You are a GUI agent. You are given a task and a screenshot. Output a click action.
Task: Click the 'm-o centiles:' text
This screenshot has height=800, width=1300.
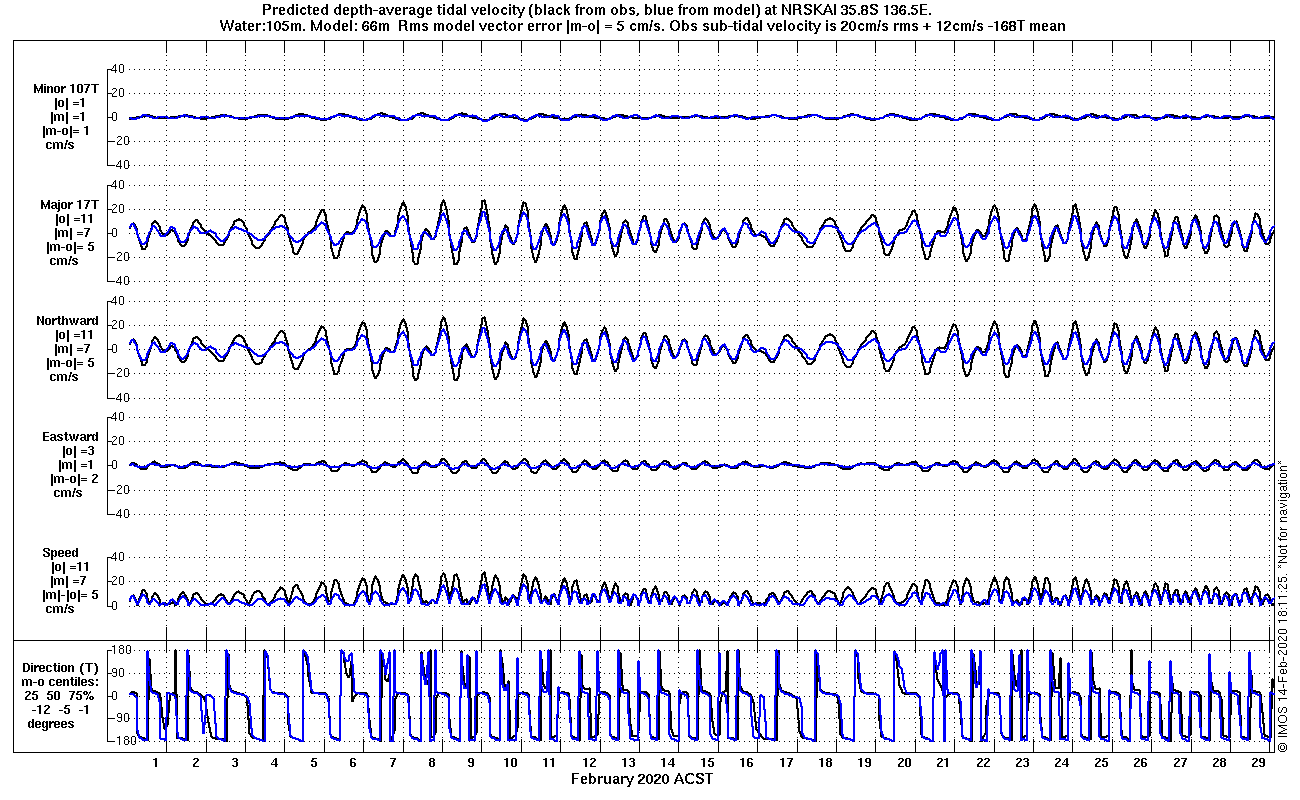pyautogui.click(x=62, y=681)
